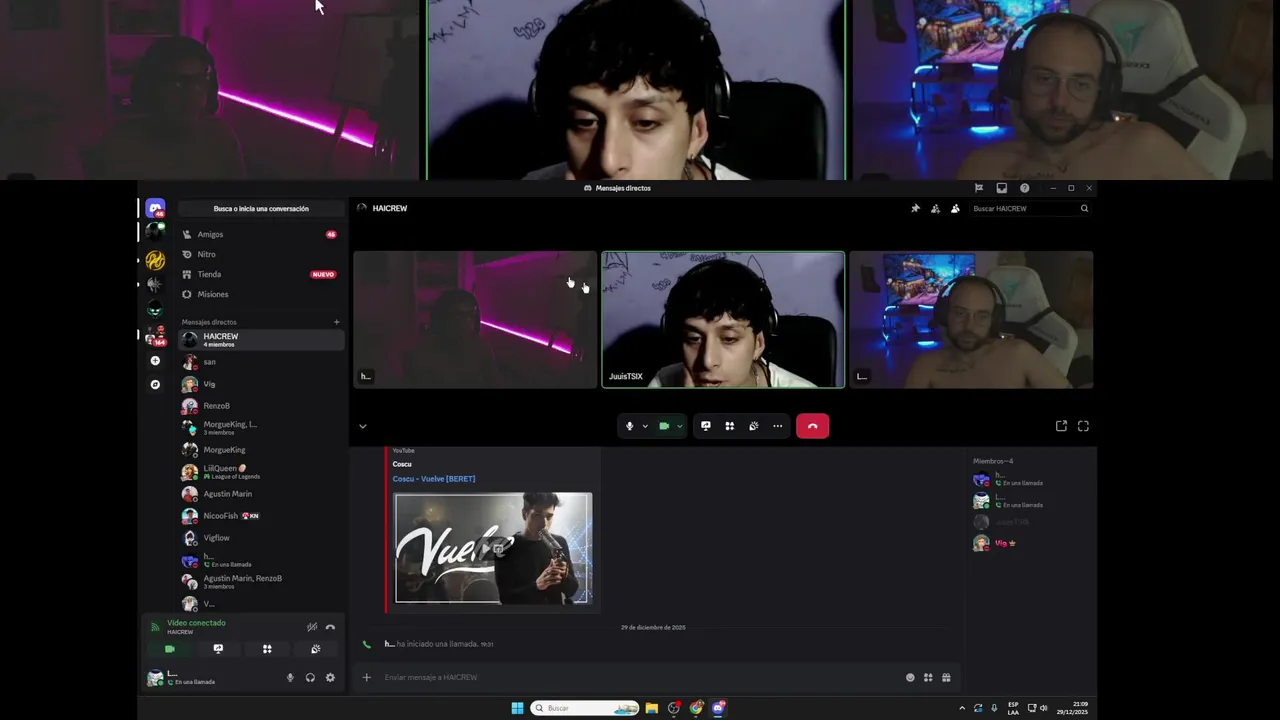This screenshot has width=1280, height=720.
Task: Open the Tienda shop
Action: [x=261, y=274]
